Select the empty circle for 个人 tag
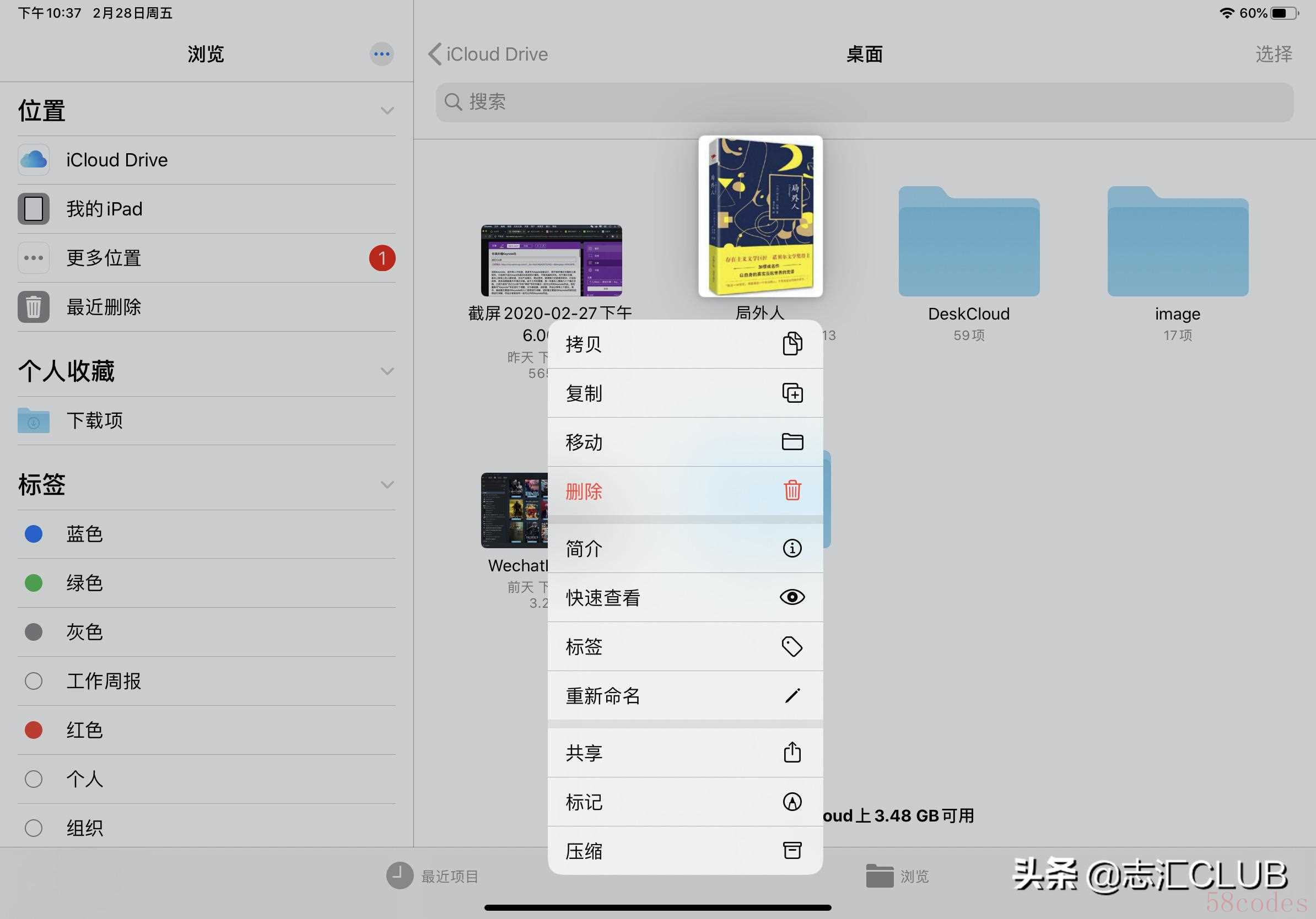This screenshot has height=919, width=1316. point(34,779)
